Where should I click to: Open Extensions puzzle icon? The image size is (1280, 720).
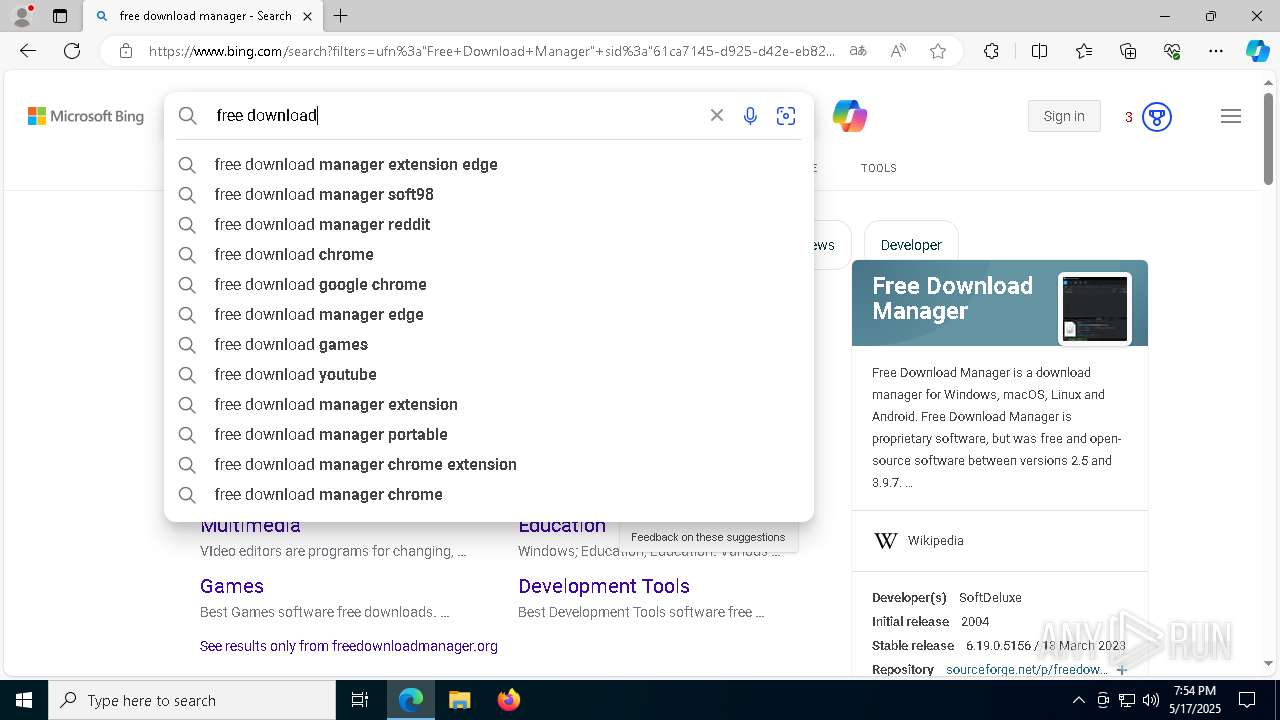point(991,51)
